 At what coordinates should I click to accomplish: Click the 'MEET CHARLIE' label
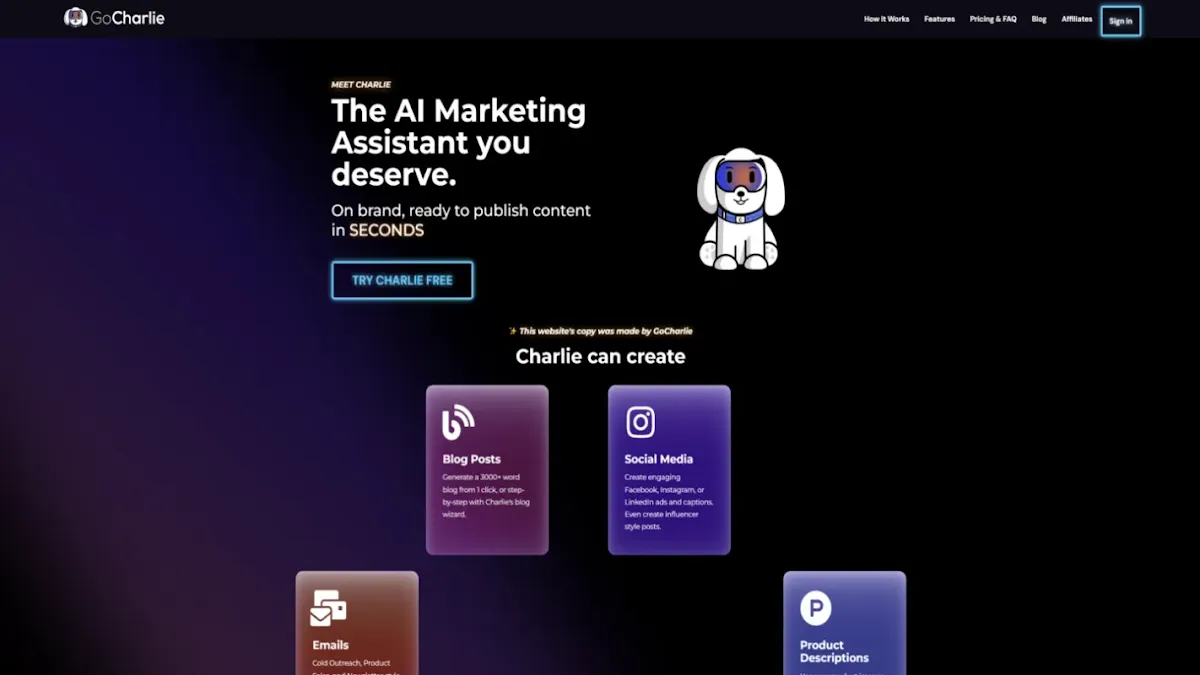(361, 85)
